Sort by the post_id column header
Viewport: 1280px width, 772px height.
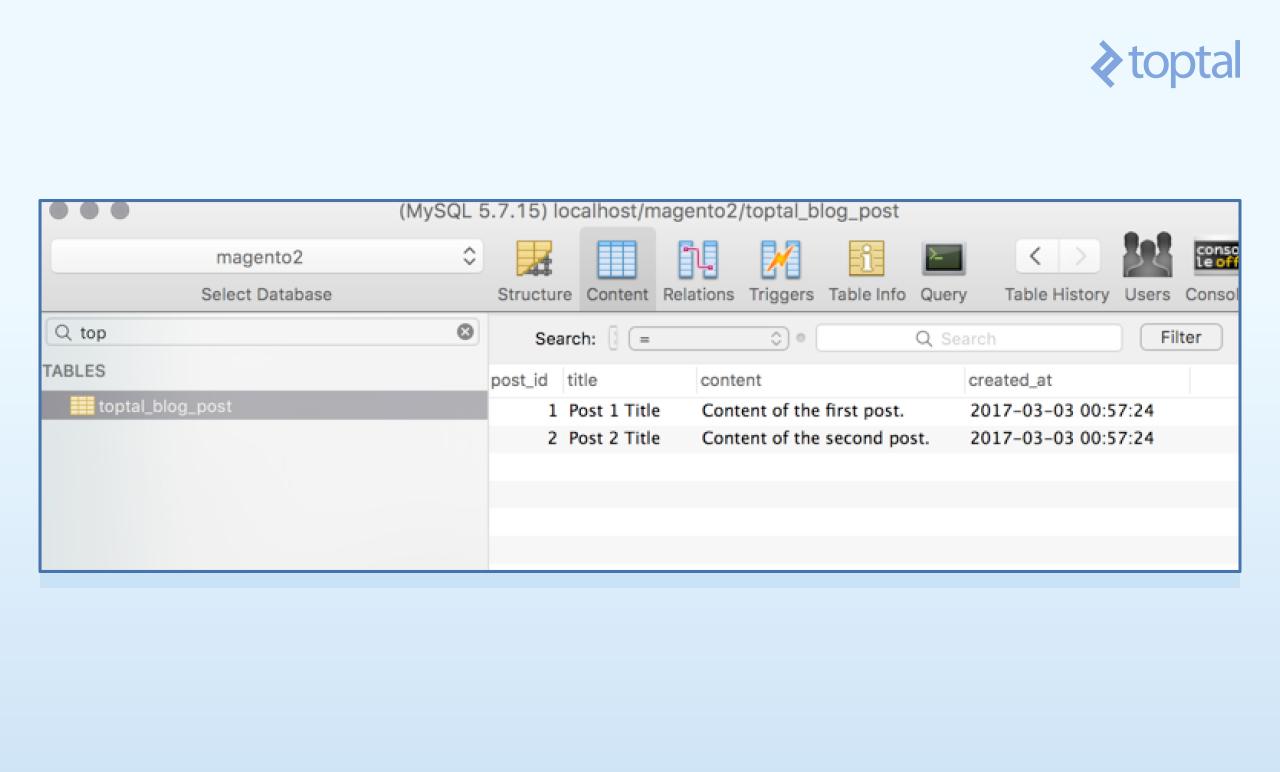pyautogui.click(x=519, y=380)
